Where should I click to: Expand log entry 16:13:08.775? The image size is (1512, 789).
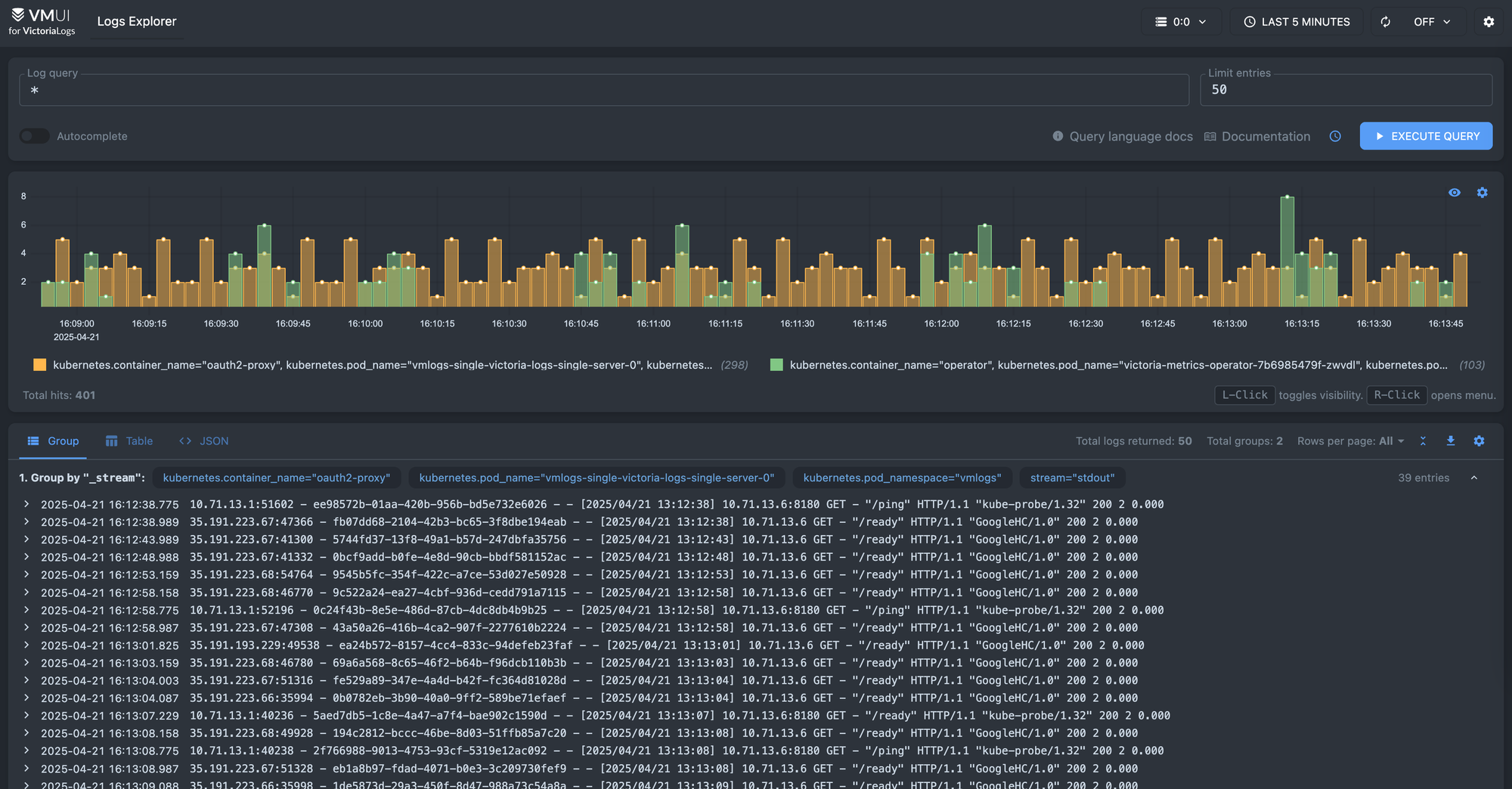[26, 750]
